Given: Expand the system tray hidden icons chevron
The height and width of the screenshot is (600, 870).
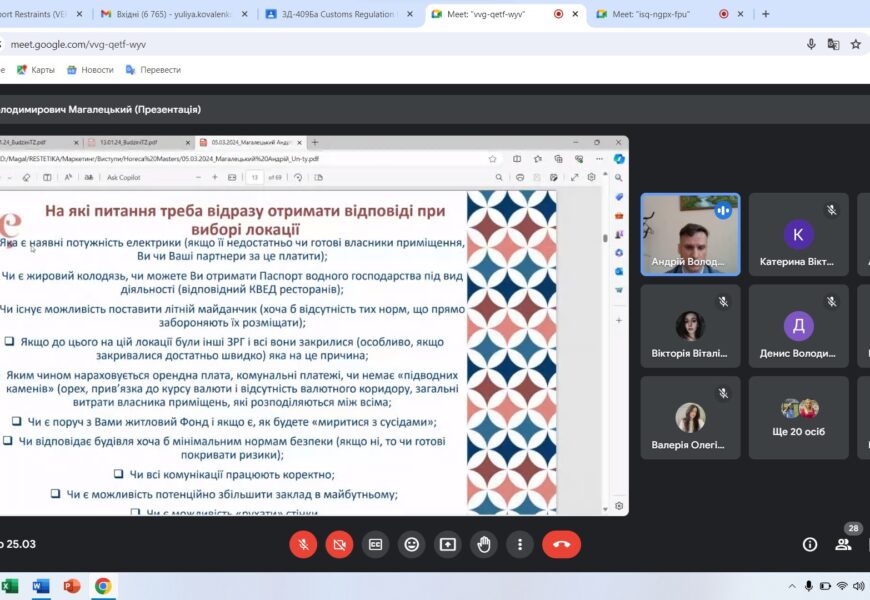Looking at the screenshot, I should coord(787,586).
